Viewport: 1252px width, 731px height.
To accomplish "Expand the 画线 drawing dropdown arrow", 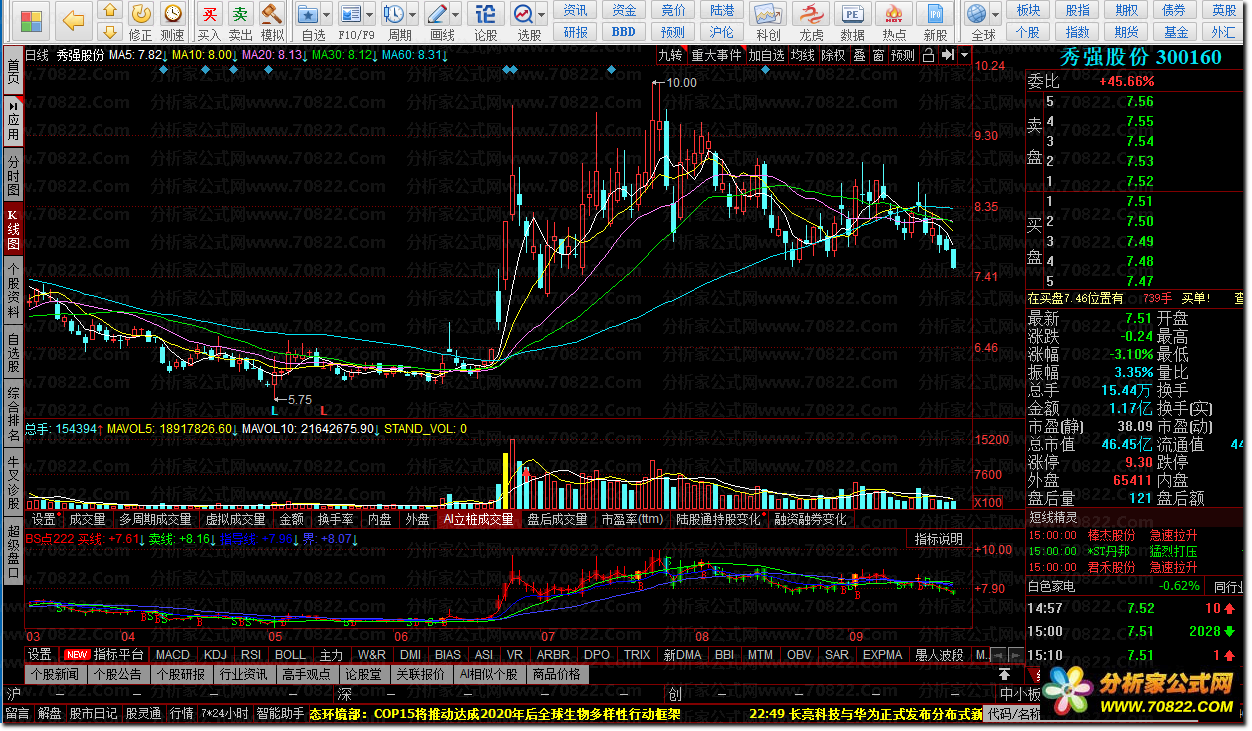I will pyautogui.click(x=455, y=14).
